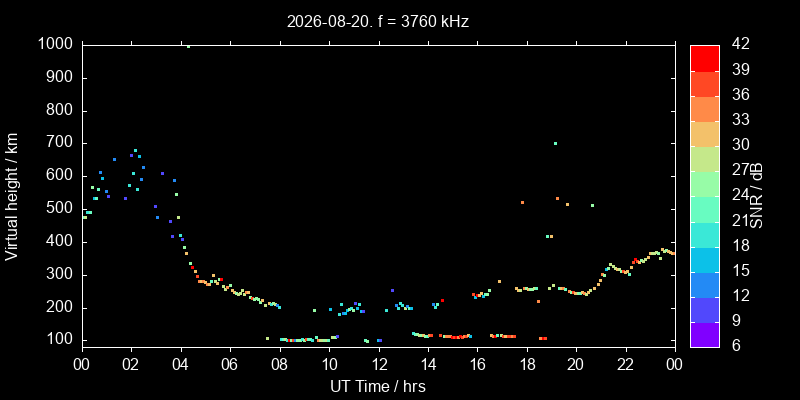Click the topmost data point near 1000 km

[x=188, y=46]
